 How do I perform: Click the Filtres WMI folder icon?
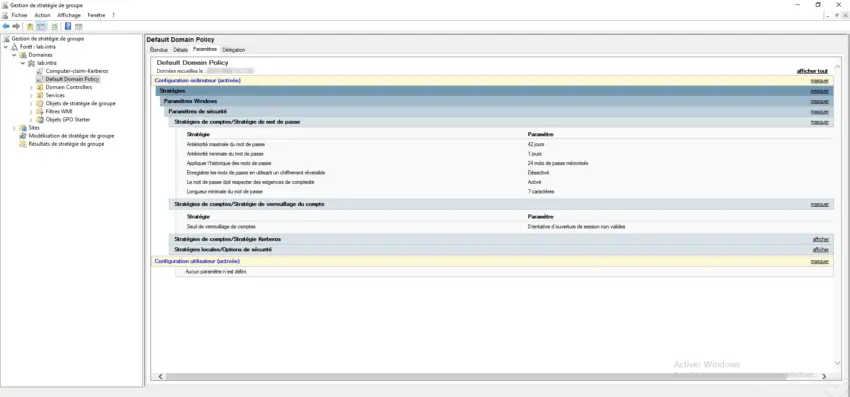click(40, 111)
